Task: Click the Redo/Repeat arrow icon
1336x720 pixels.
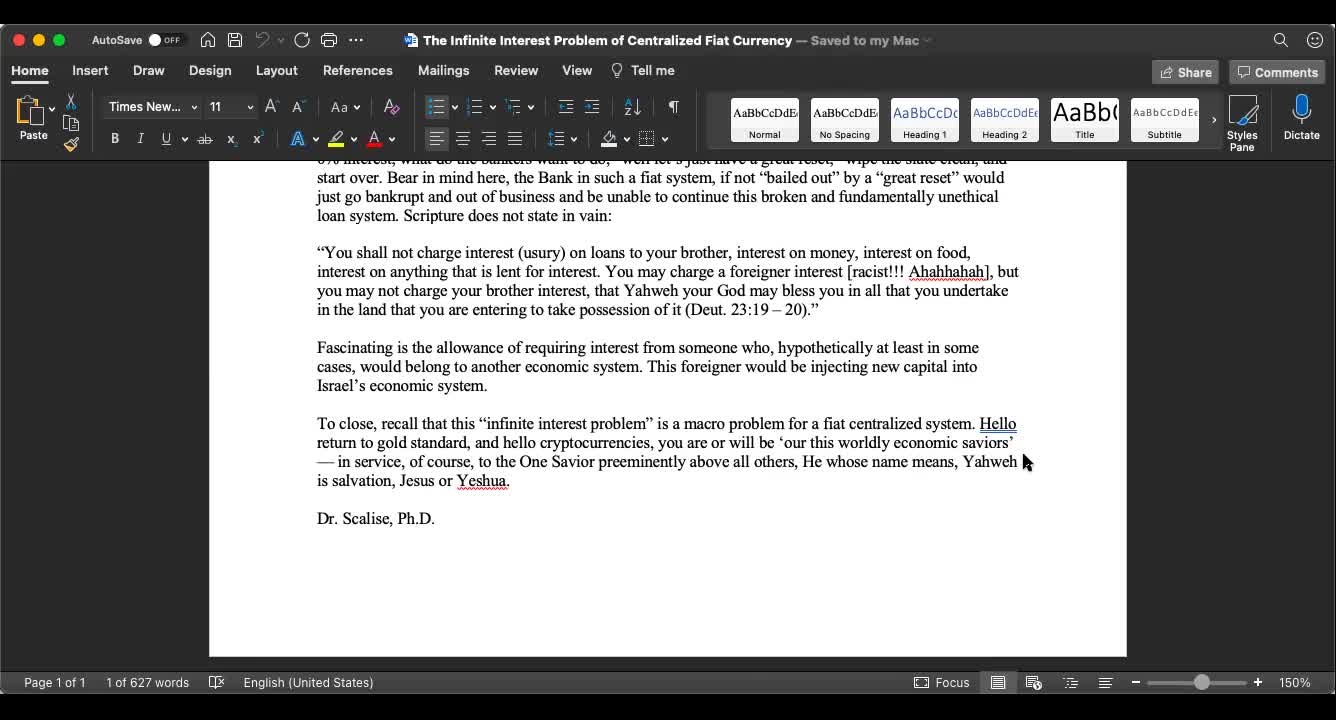Action: point(302,40)
